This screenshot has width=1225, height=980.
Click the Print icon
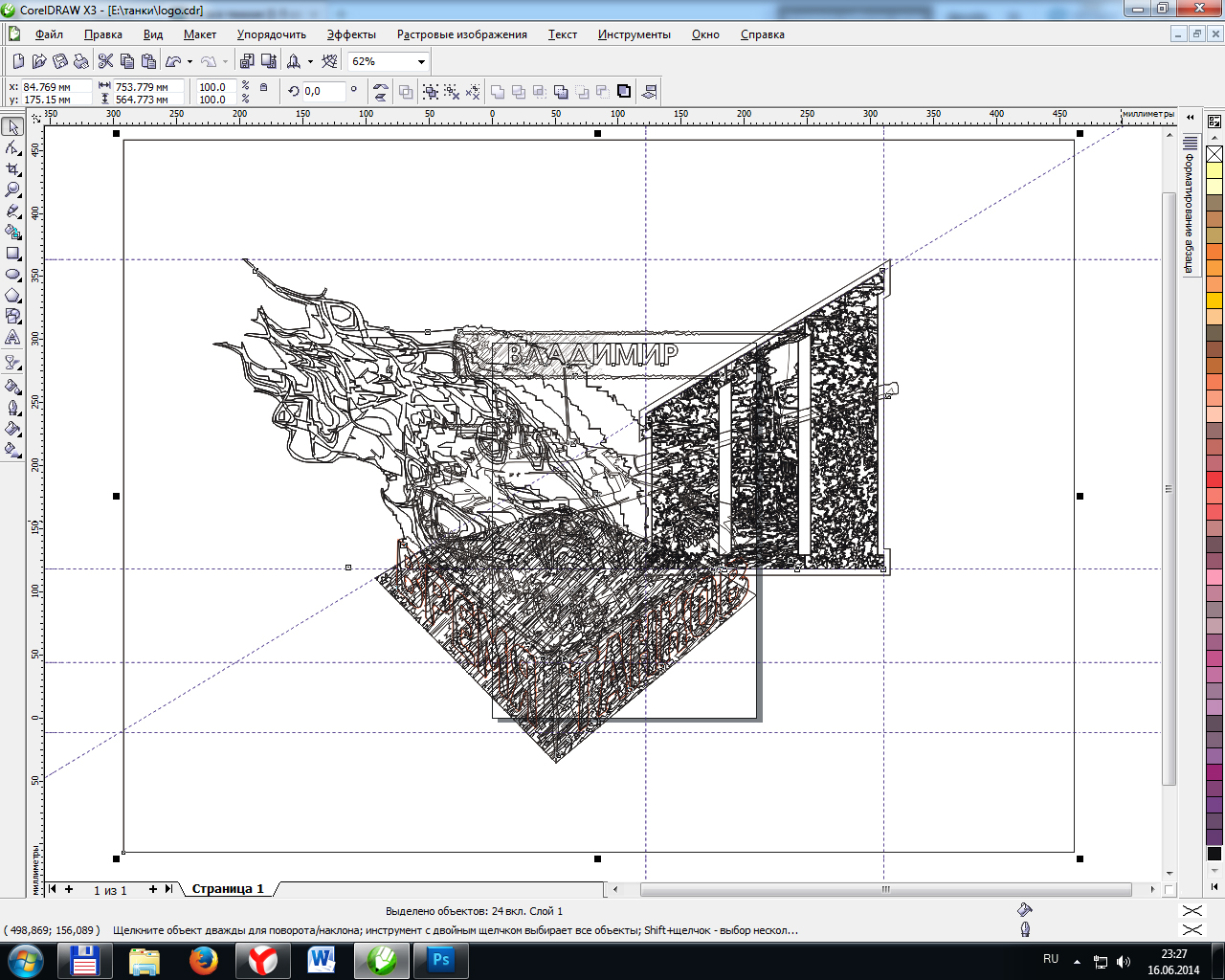tap(81, 61)
